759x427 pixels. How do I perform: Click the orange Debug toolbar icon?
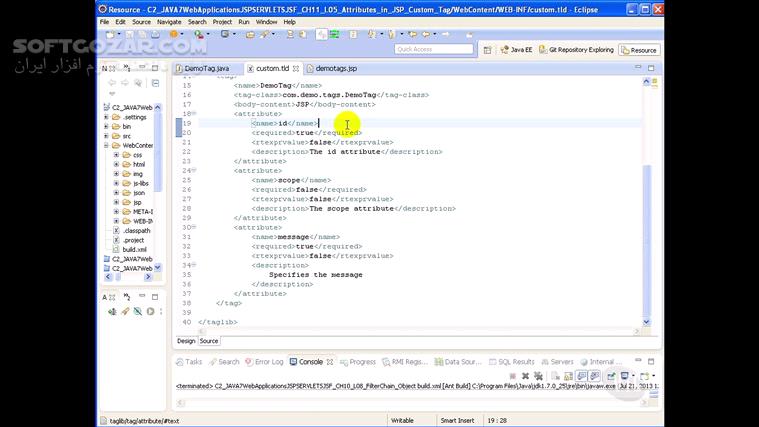[174, 34]
